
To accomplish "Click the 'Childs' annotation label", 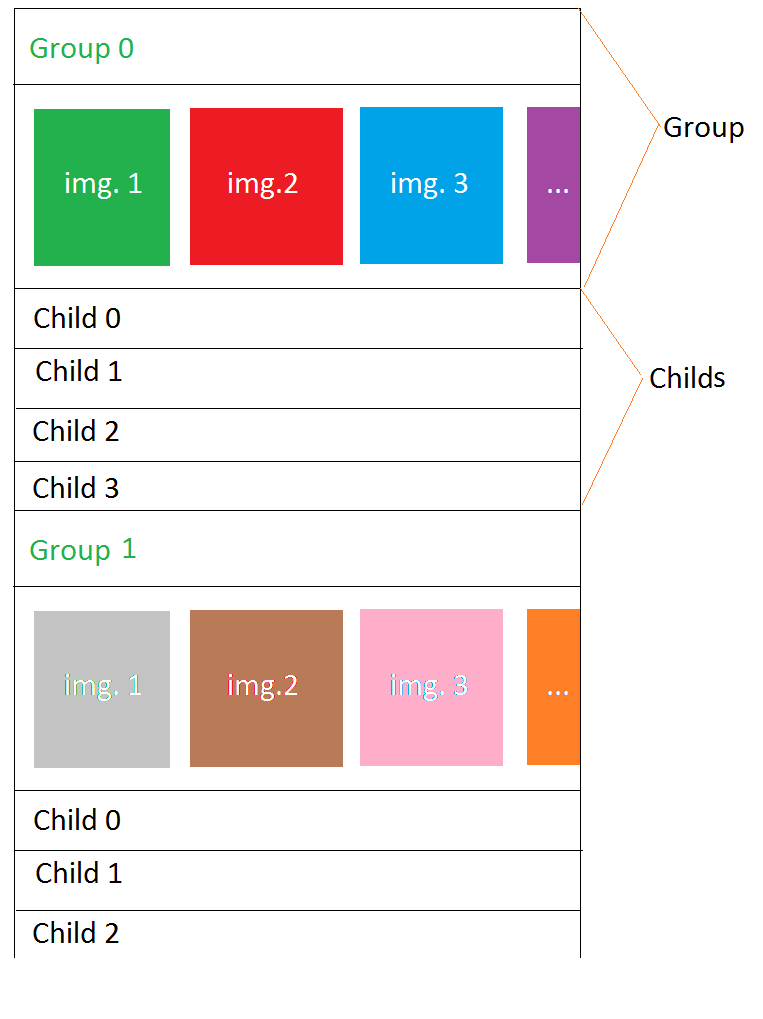I will (687, 378).
